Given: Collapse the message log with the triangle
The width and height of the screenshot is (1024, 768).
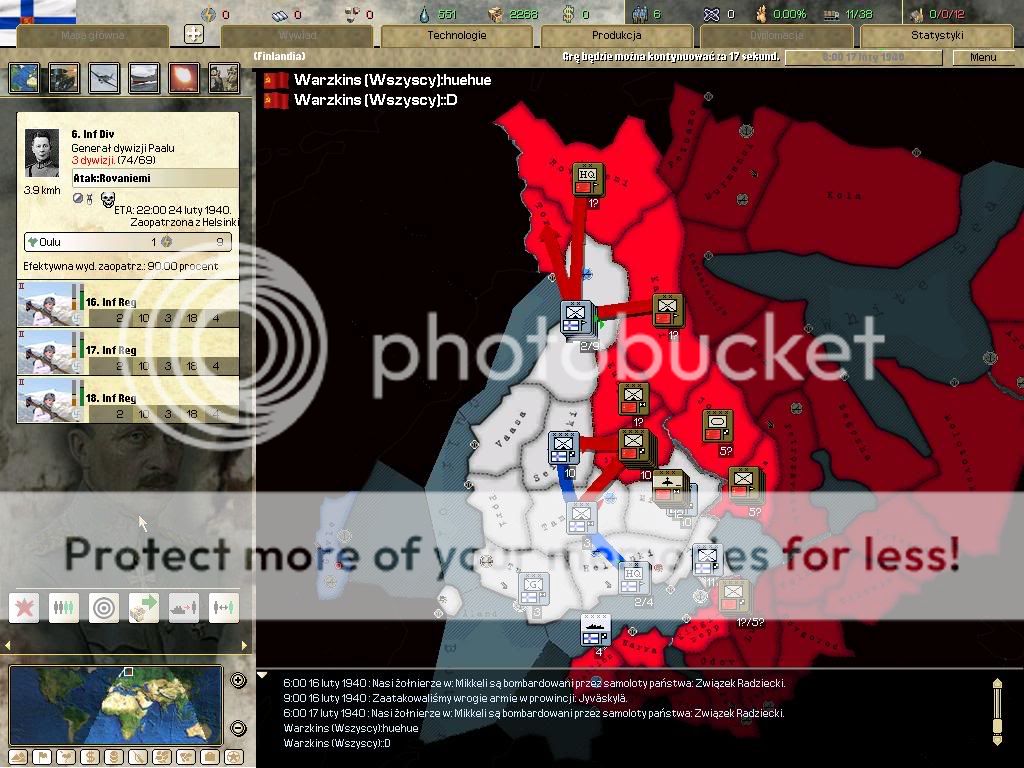Looking at the screenshot, I should [x=263, y=675].
